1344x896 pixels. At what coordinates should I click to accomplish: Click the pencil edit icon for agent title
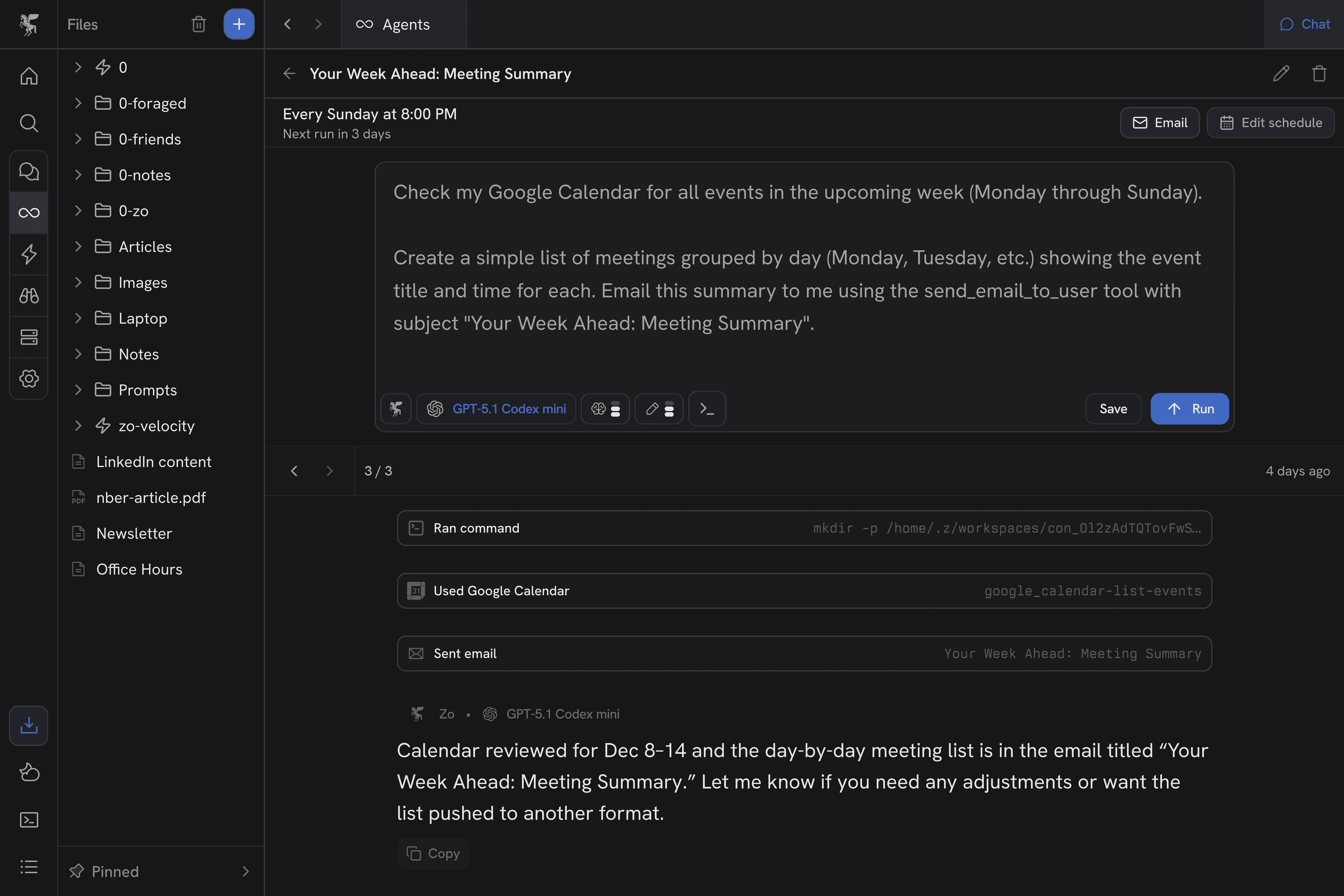[1281, 74]
